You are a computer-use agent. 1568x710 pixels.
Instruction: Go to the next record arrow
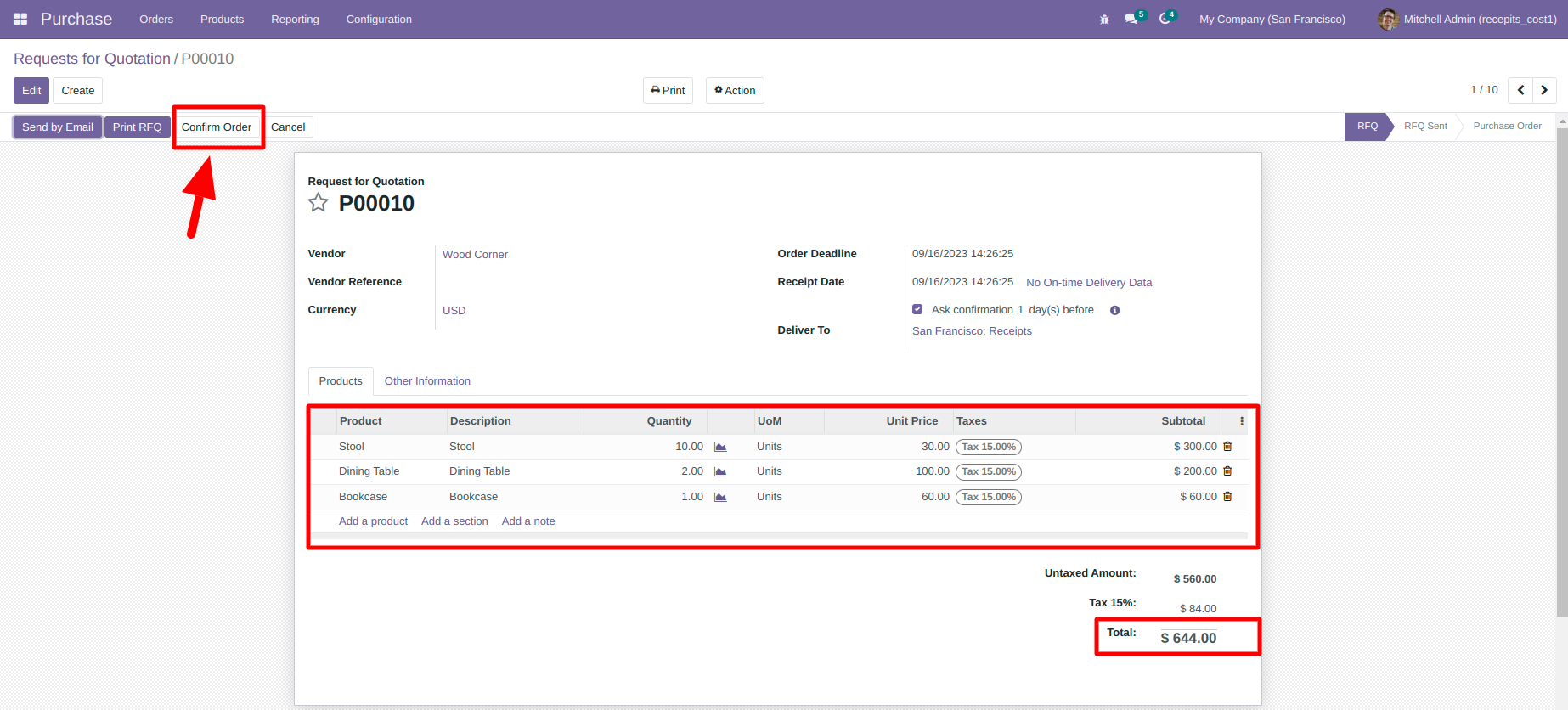1544,90
